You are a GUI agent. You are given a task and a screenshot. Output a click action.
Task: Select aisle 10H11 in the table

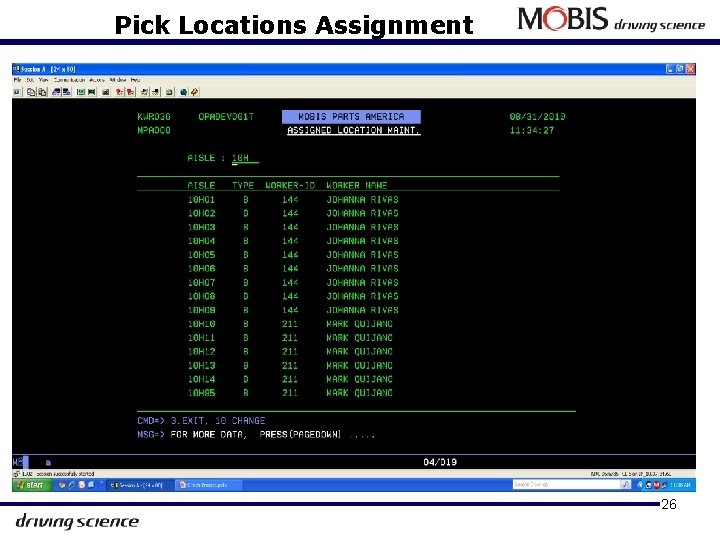pos(201,338)
